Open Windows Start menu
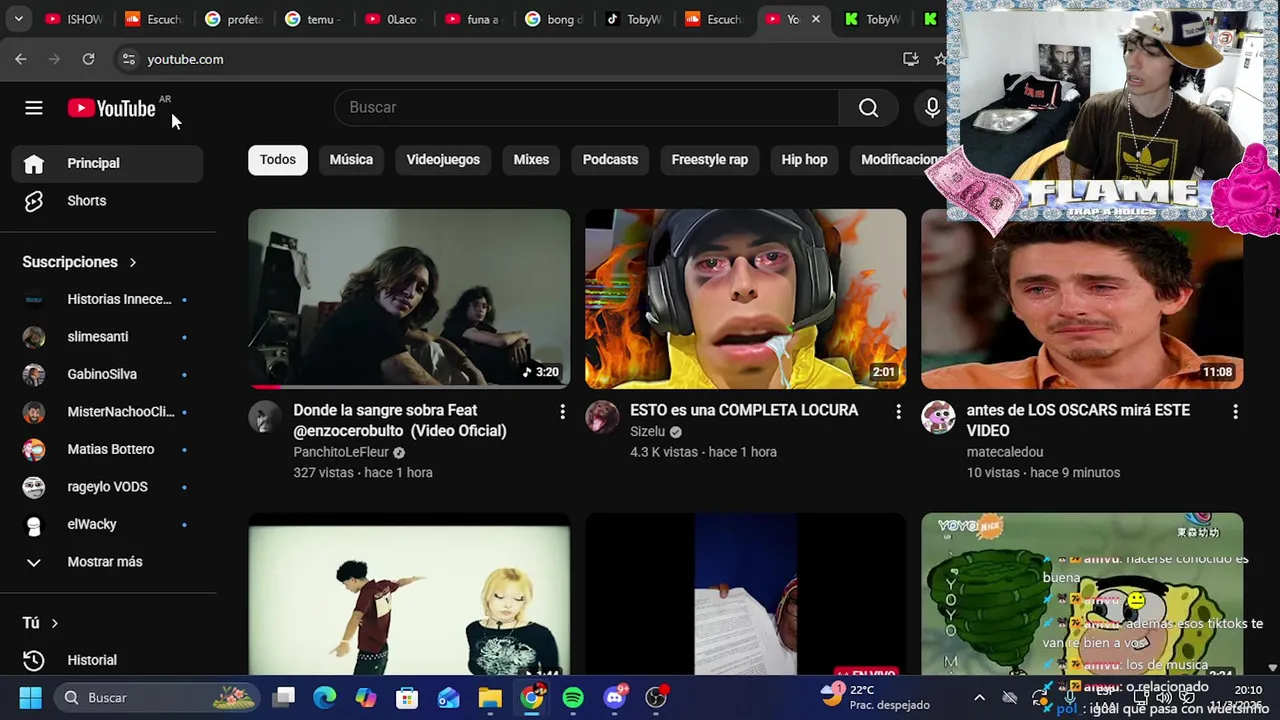 [30, 697]
